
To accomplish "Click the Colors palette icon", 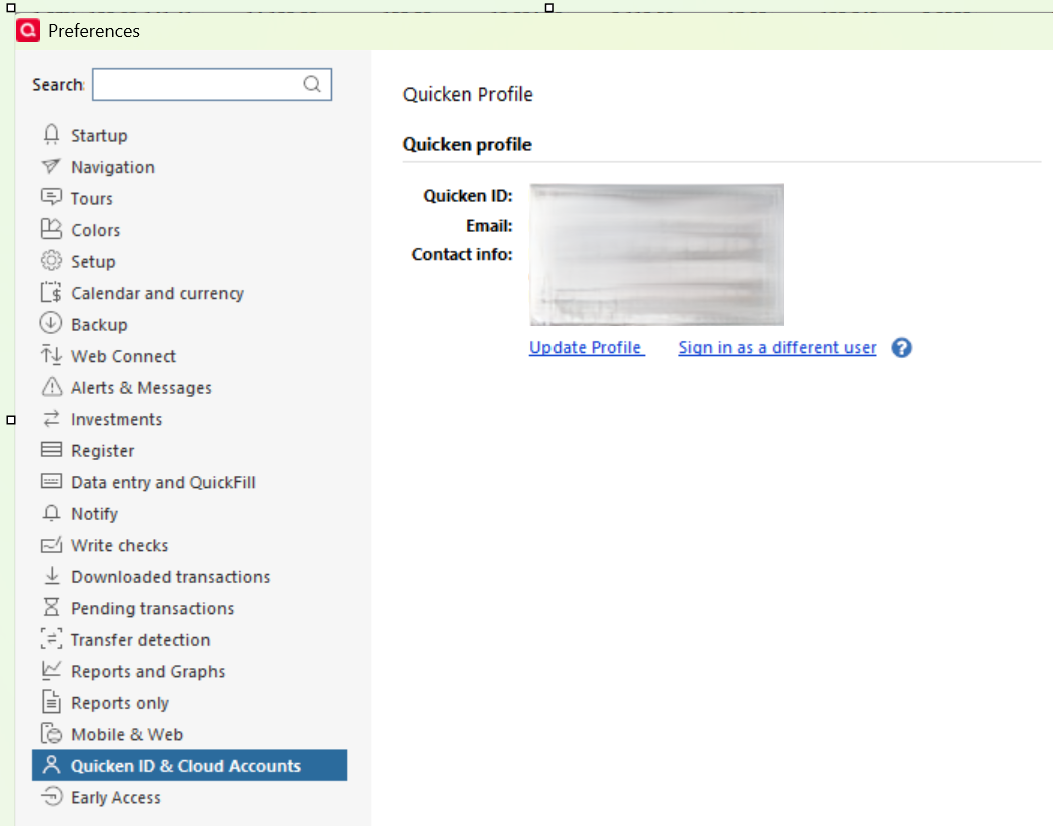I will pos(51,229).
